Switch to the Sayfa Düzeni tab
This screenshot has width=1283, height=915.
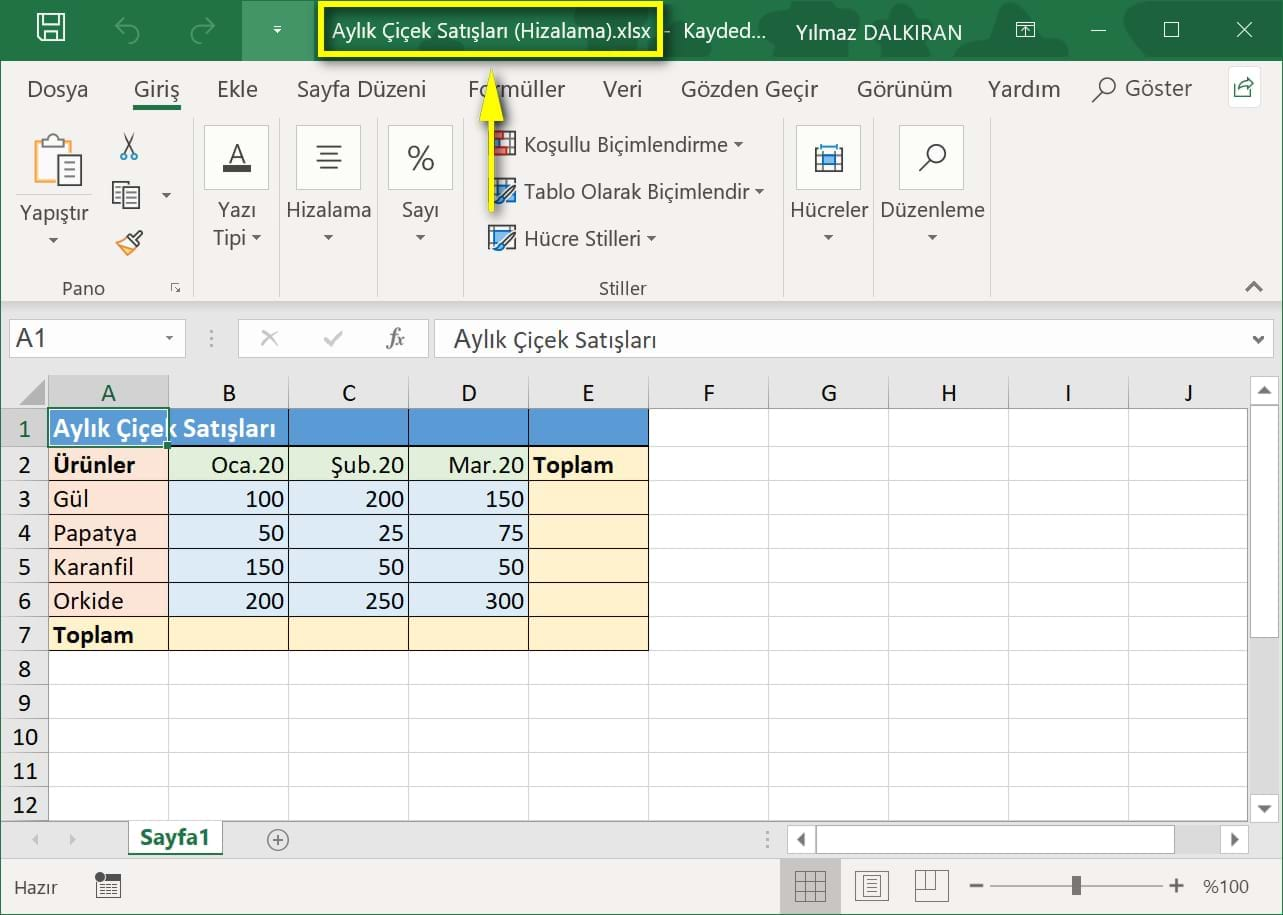click(x=362, y=89)
